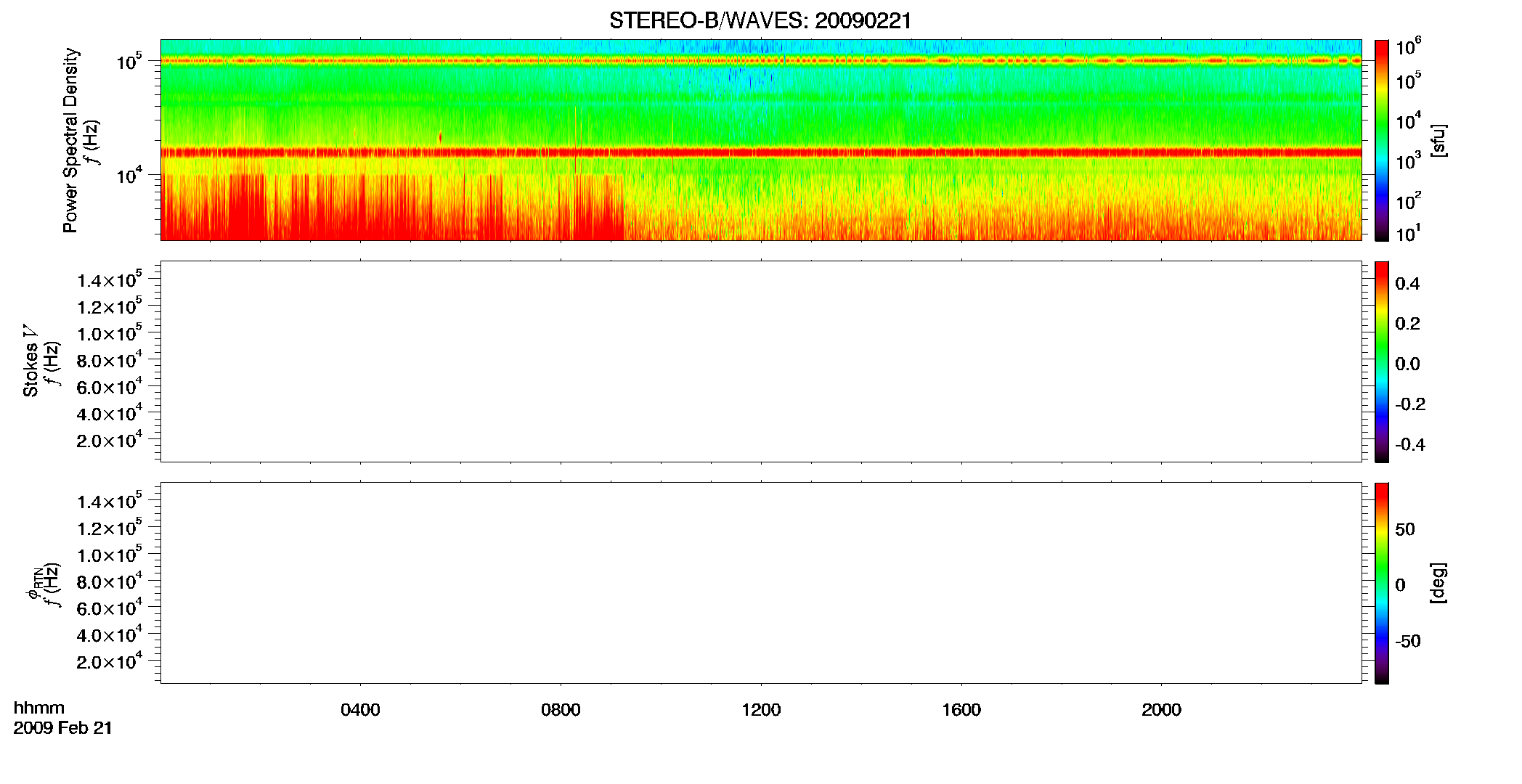Click the hhmm time format label

coord(39,708)
